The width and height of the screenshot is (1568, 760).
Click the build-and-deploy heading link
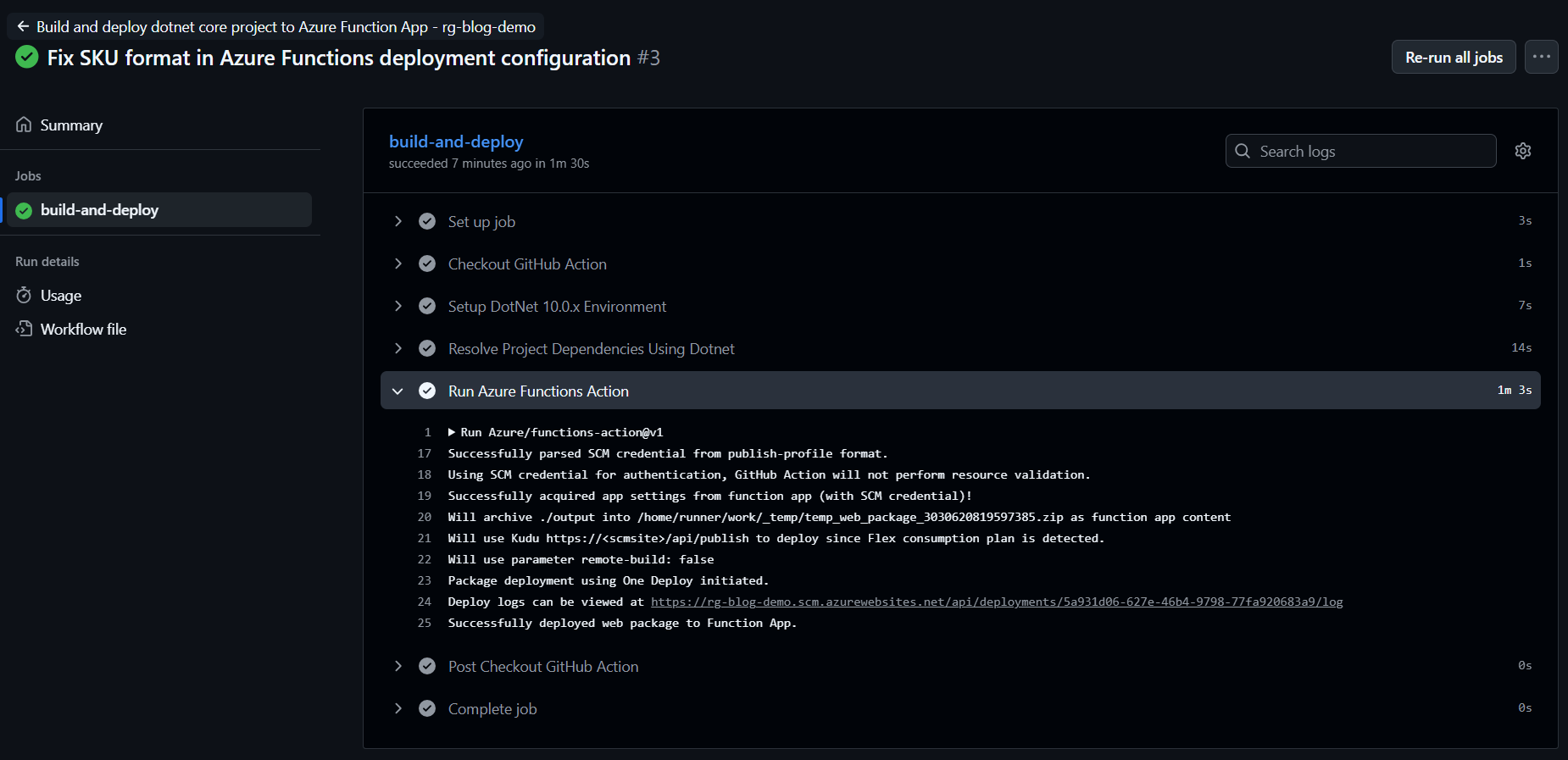click(456, 141)
